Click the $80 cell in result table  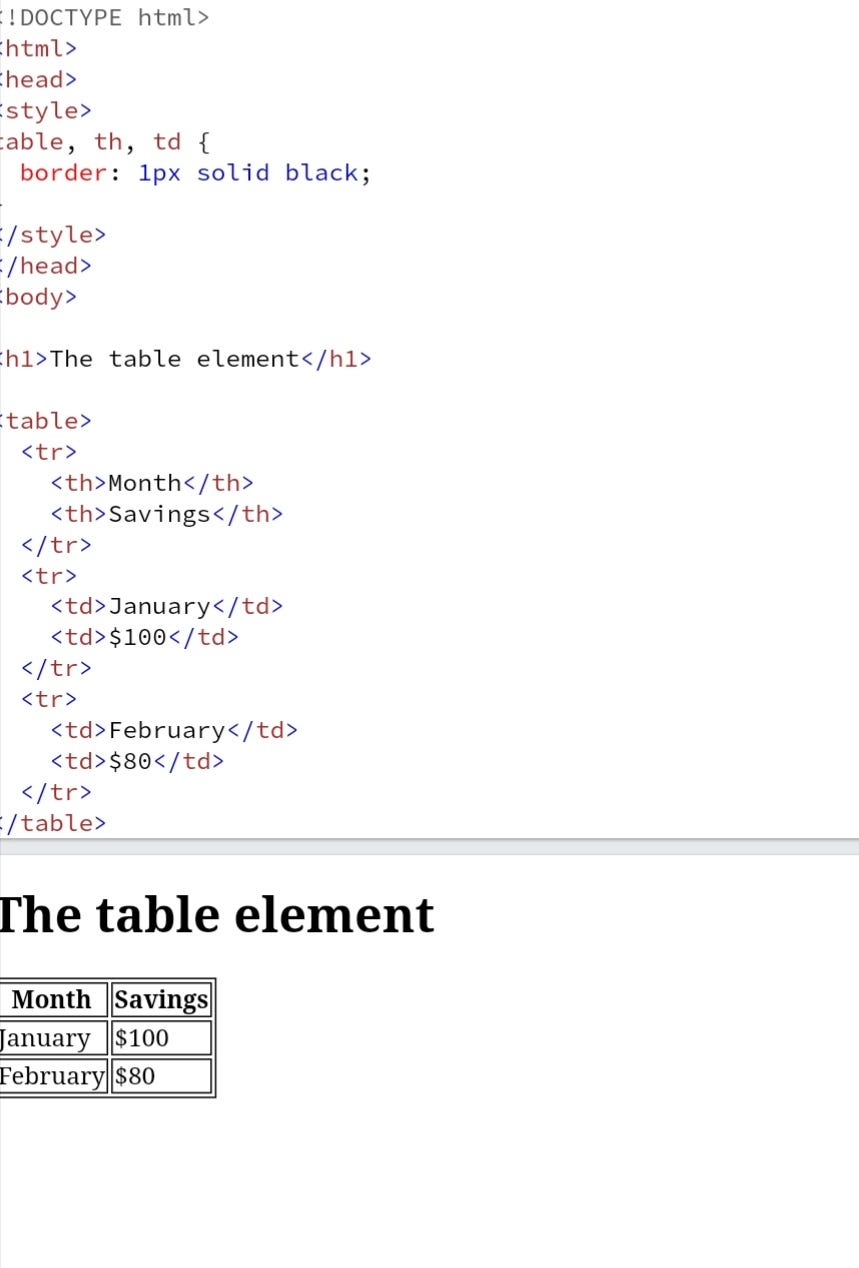coord(135,1075)
